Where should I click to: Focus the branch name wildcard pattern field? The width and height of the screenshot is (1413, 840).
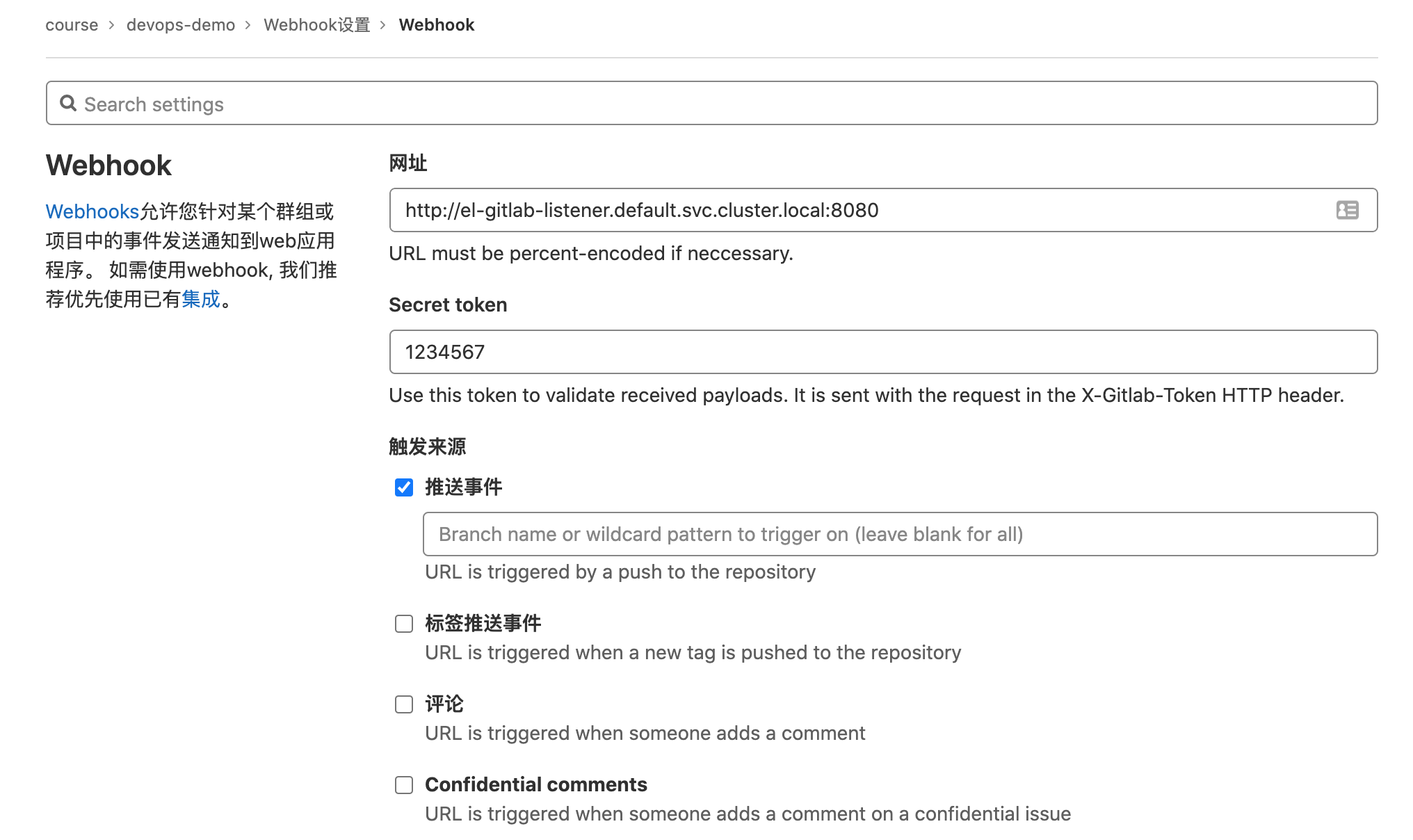tap(900, 534)
